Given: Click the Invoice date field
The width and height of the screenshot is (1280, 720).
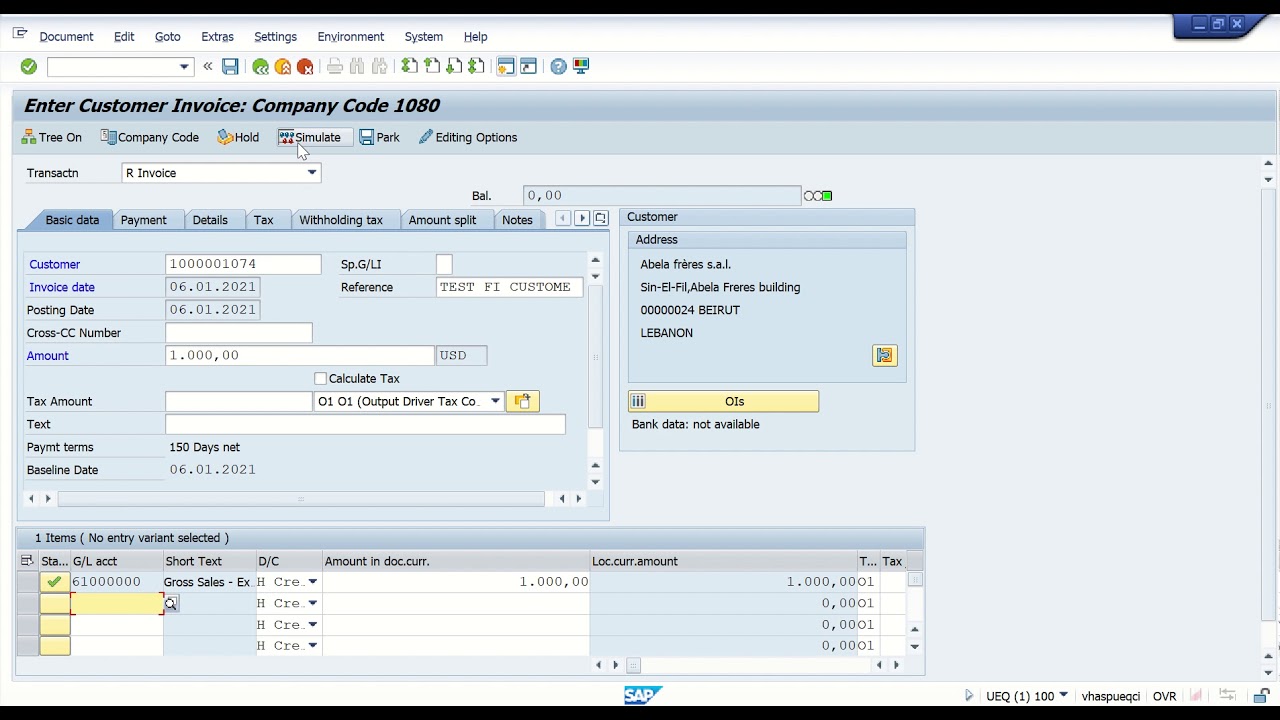Looking at the screenshot, I should [x=212, y=287].
